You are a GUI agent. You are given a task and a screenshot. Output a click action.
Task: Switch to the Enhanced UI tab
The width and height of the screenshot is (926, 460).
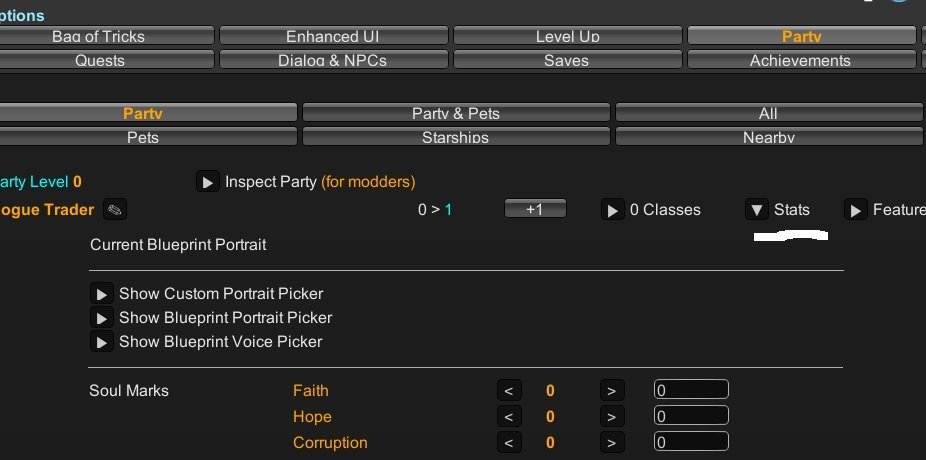click(332, 36)
